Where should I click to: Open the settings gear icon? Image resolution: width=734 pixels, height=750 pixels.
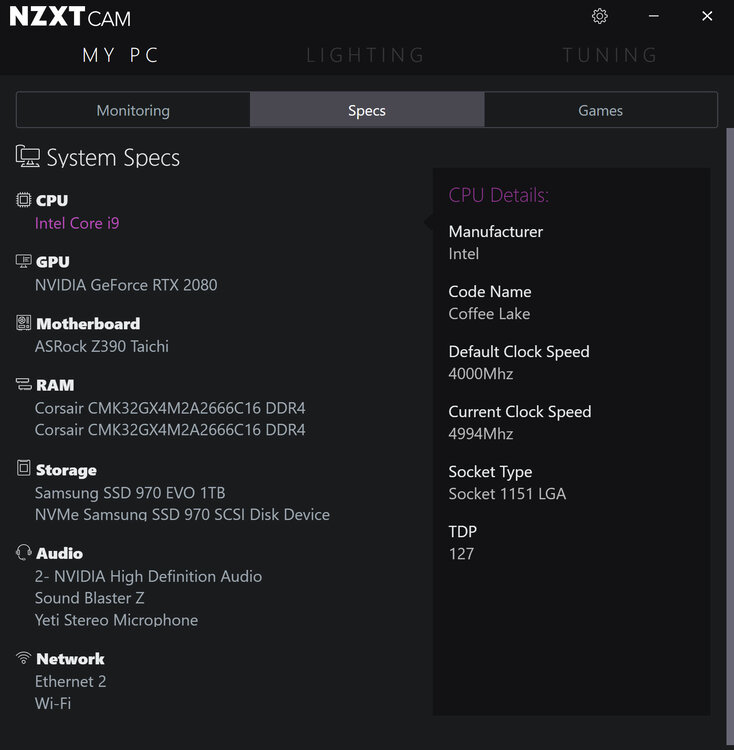click(x=600, y=16)
